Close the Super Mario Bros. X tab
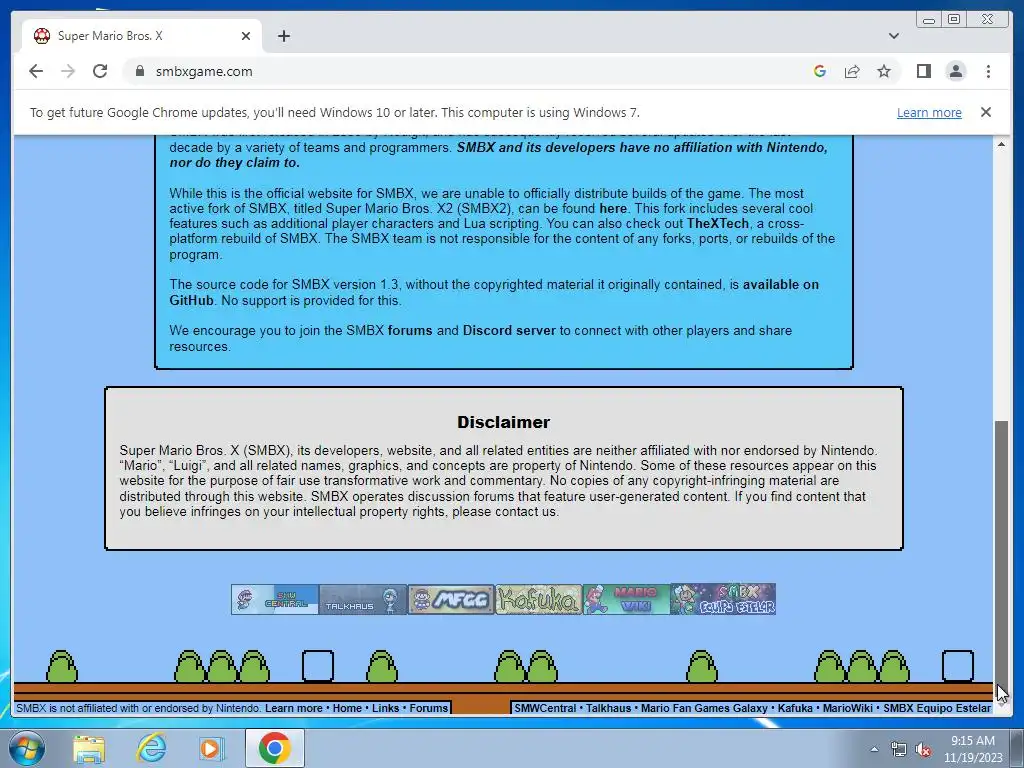This screenshot has width=1024, height=768. pos(246,36)
